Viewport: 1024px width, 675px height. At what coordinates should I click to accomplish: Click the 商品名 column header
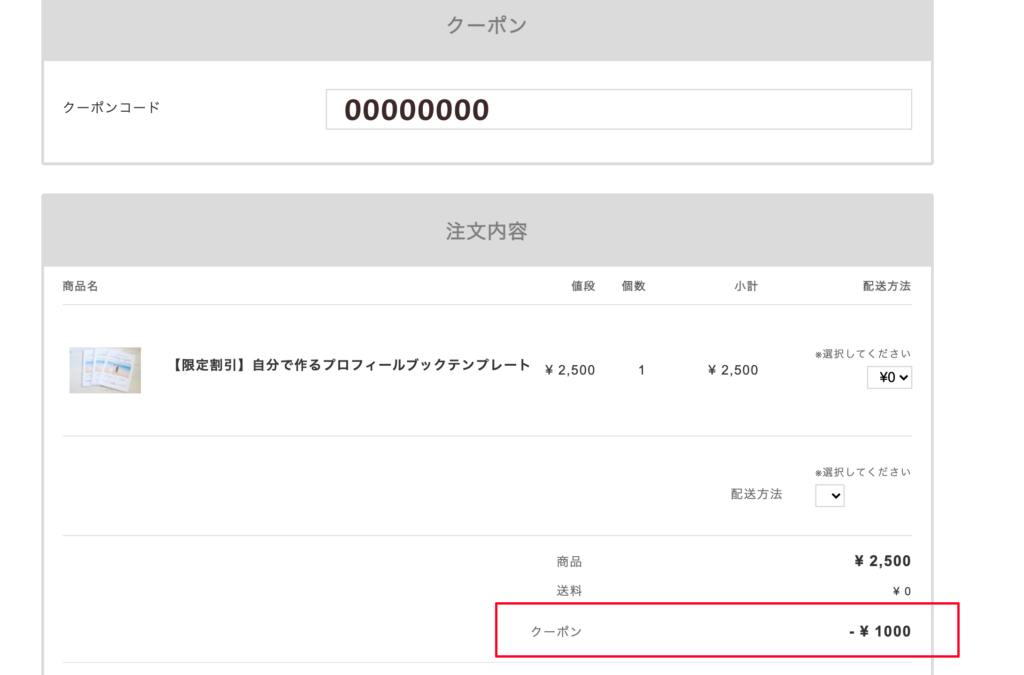coord(80,286)
